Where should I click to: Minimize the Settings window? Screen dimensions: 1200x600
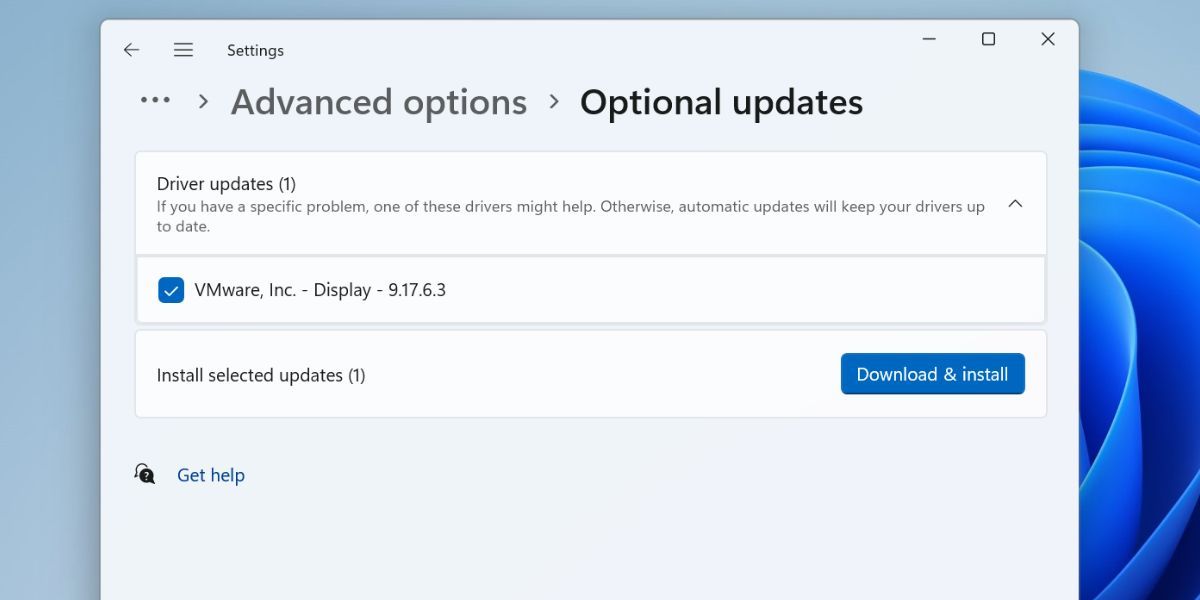tap(928, 39)
